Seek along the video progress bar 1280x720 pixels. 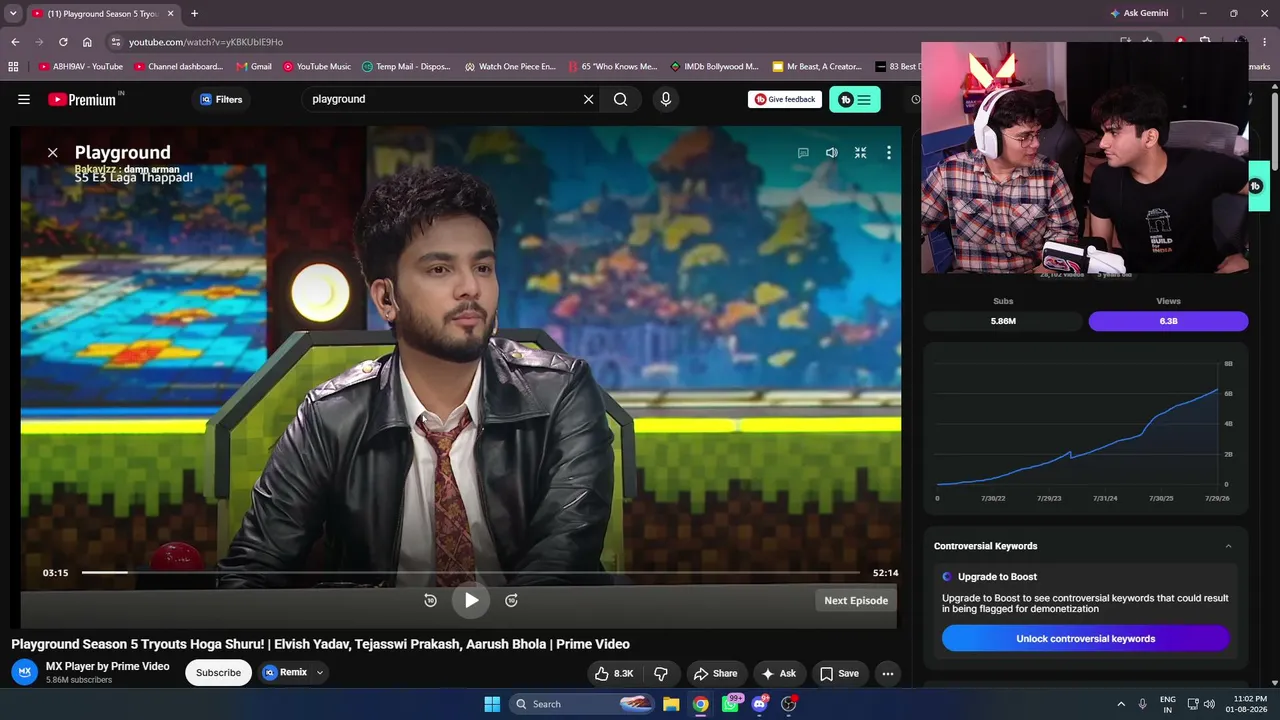[471, 573]
